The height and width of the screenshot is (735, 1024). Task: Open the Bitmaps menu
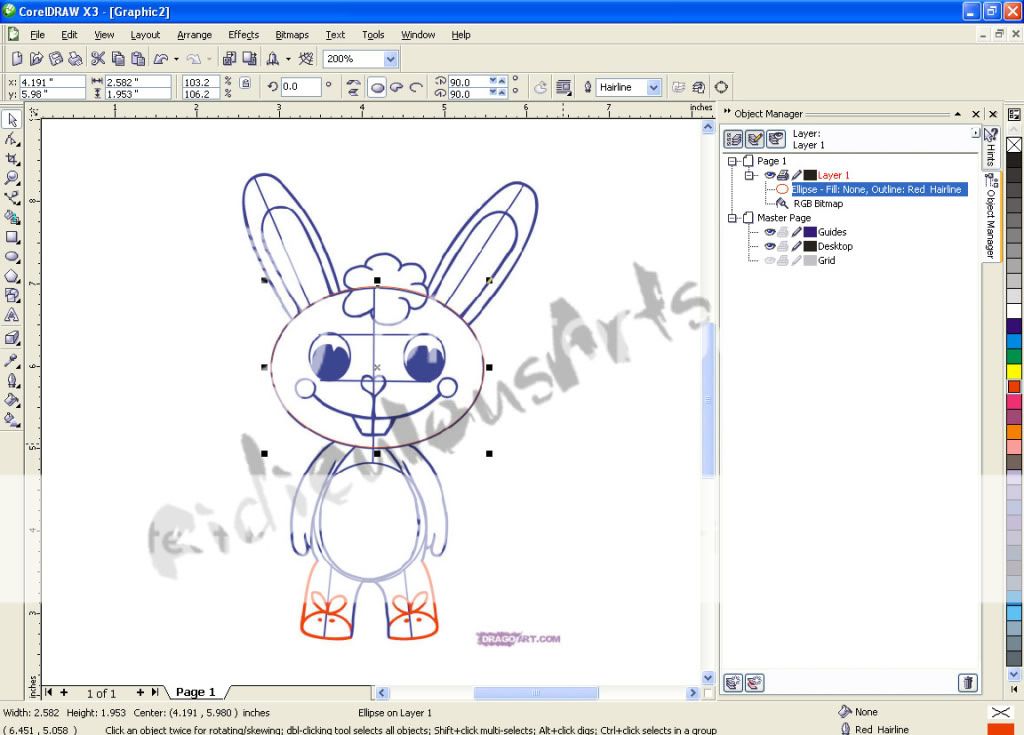[292, 35]
